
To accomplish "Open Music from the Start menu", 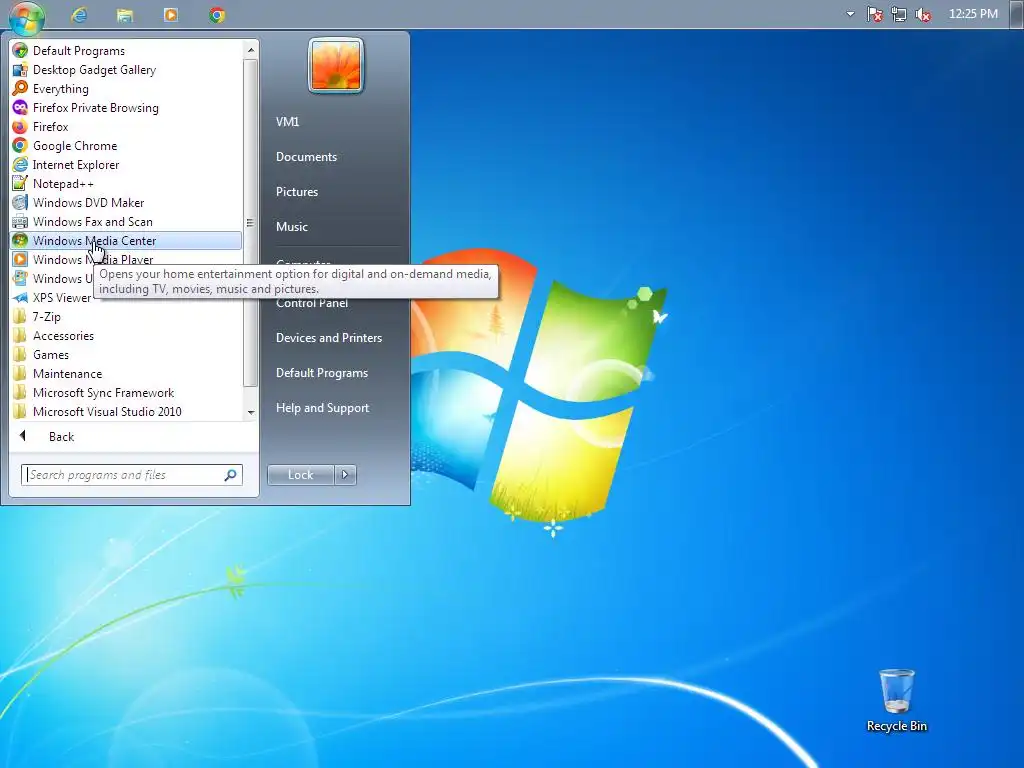I will 291,227.
